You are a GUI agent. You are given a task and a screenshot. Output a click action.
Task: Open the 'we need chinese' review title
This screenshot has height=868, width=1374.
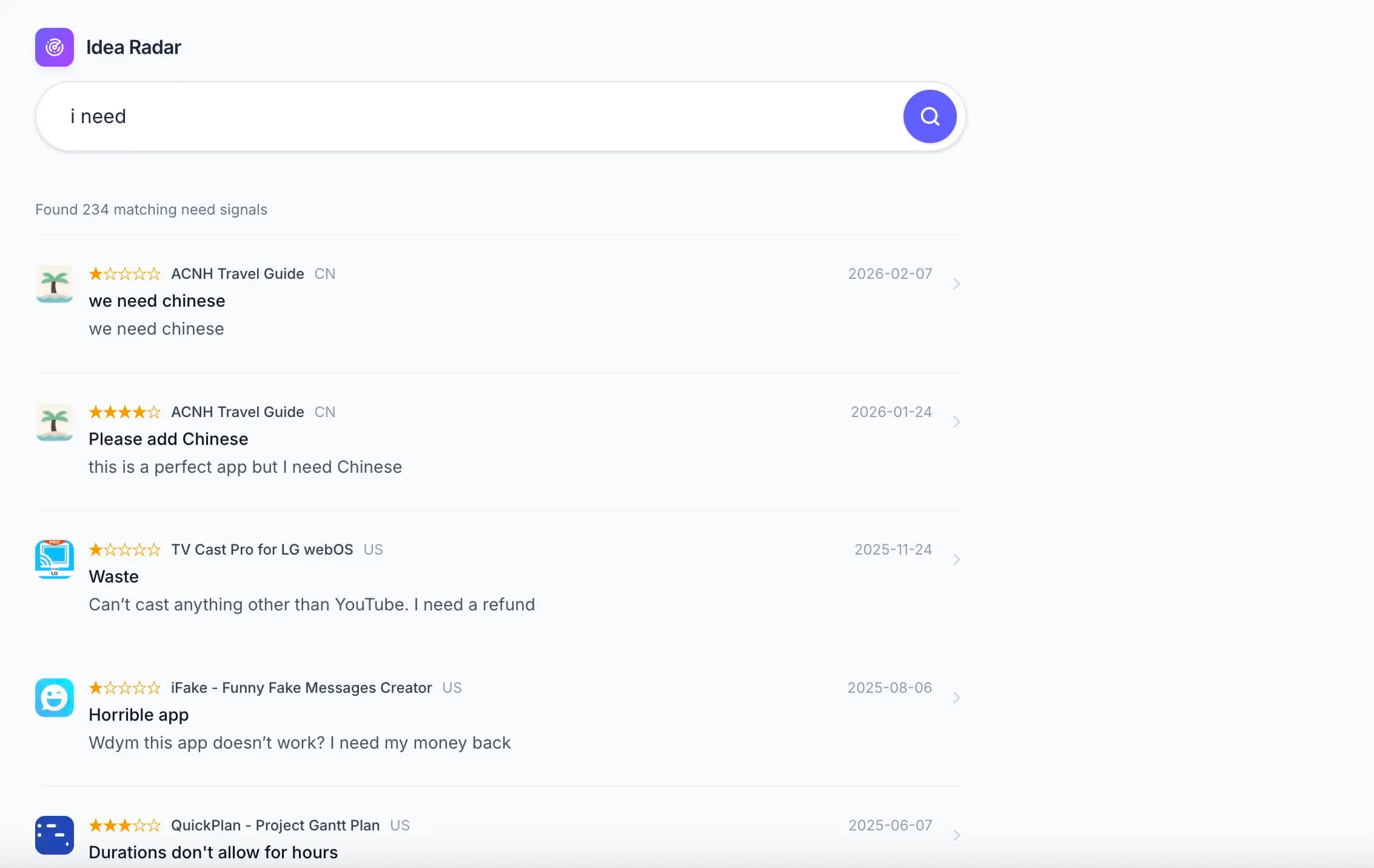pyautogui.click(x=157, y=301)
